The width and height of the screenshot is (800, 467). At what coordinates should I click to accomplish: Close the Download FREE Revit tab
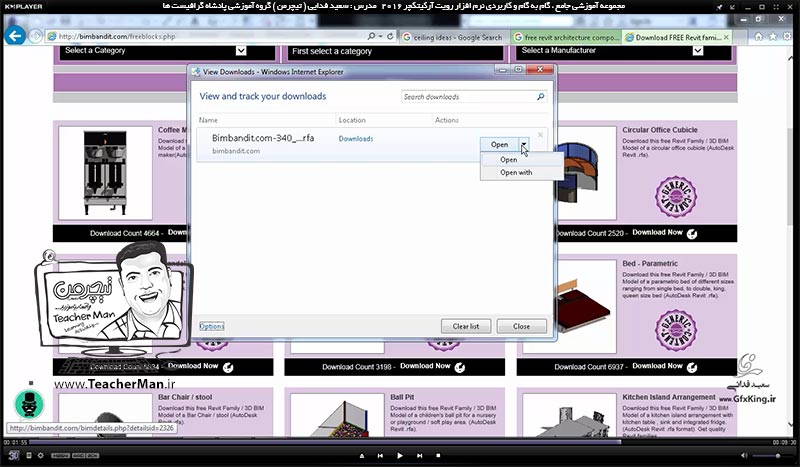pyautogui.click(x=726, y=37)
